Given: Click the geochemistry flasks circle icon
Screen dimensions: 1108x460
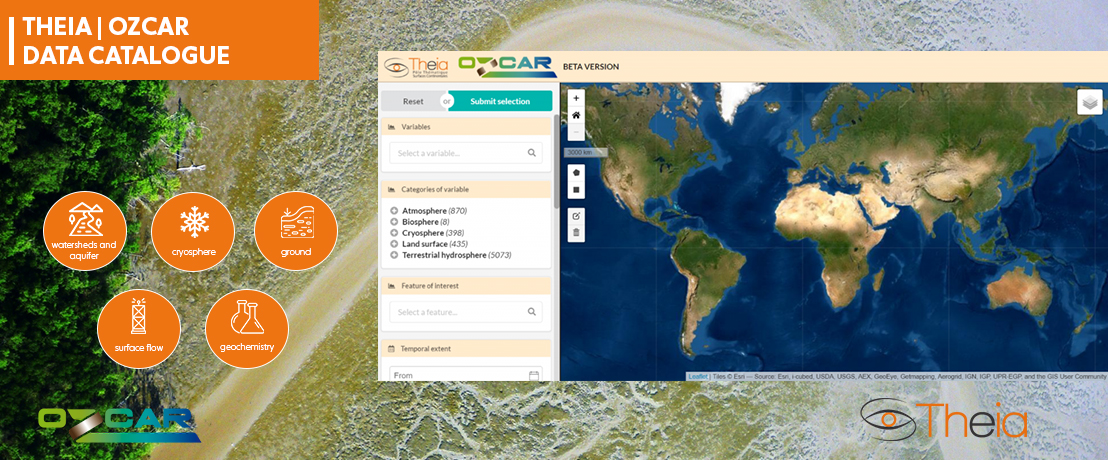Looking at the screenshot, I should (247, 327).
